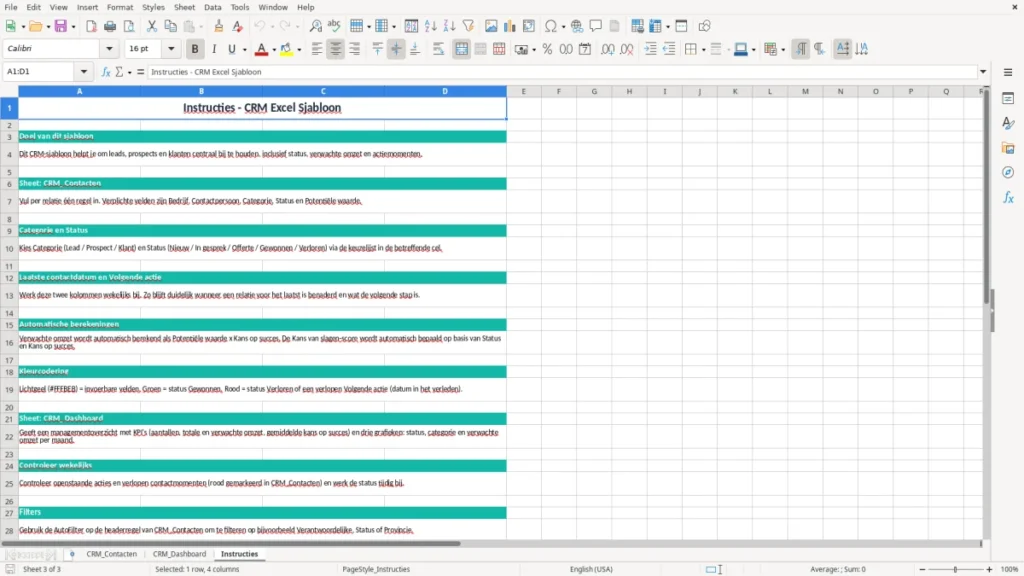1024x576 pixels.
Task: Click the Copy icon
Action: (170, 26)
